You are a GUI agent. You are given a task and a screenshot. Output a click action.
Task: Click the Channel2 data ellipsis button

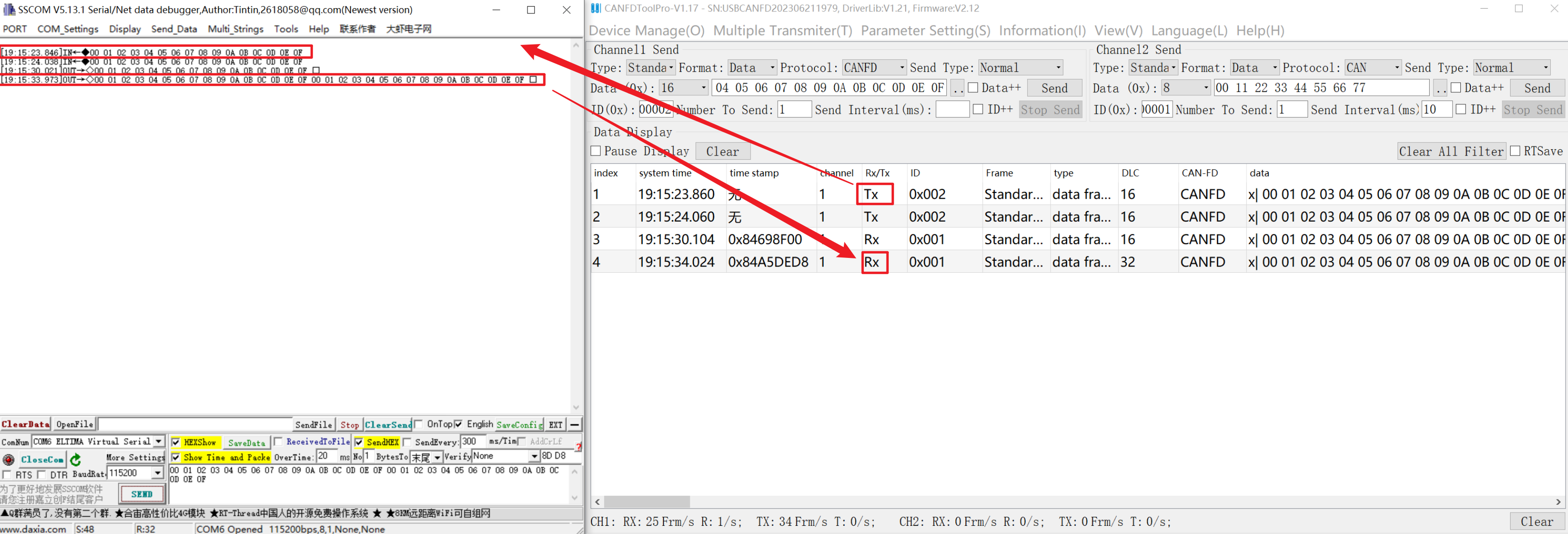click(x=1440, y=88)
